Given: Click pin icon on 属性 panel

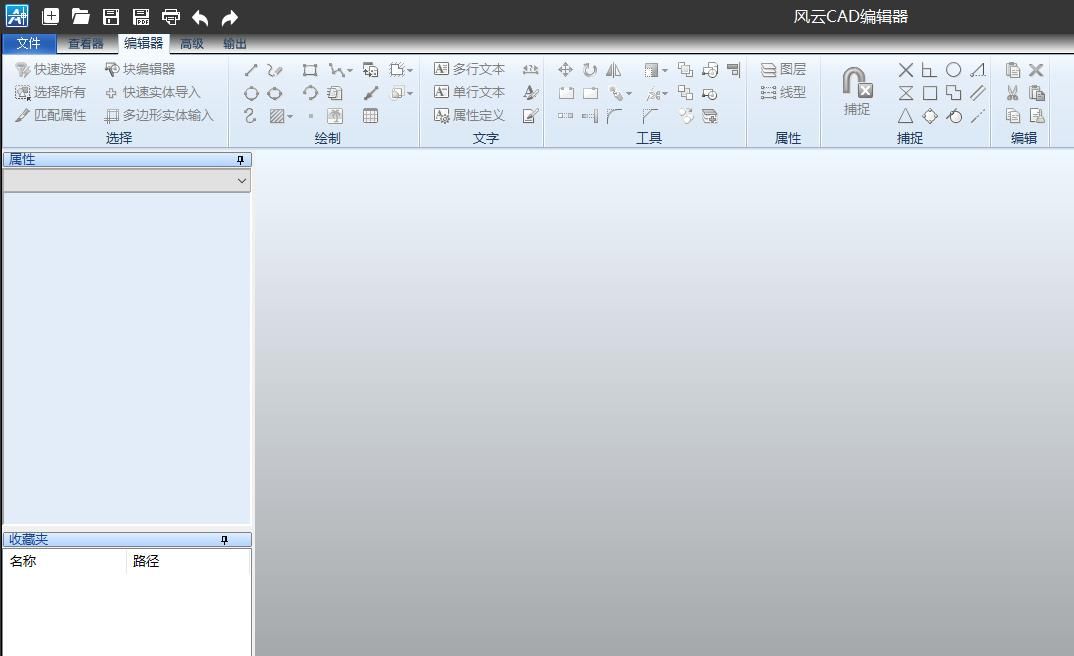Looking at the screenshot, I should pos(240,160).
